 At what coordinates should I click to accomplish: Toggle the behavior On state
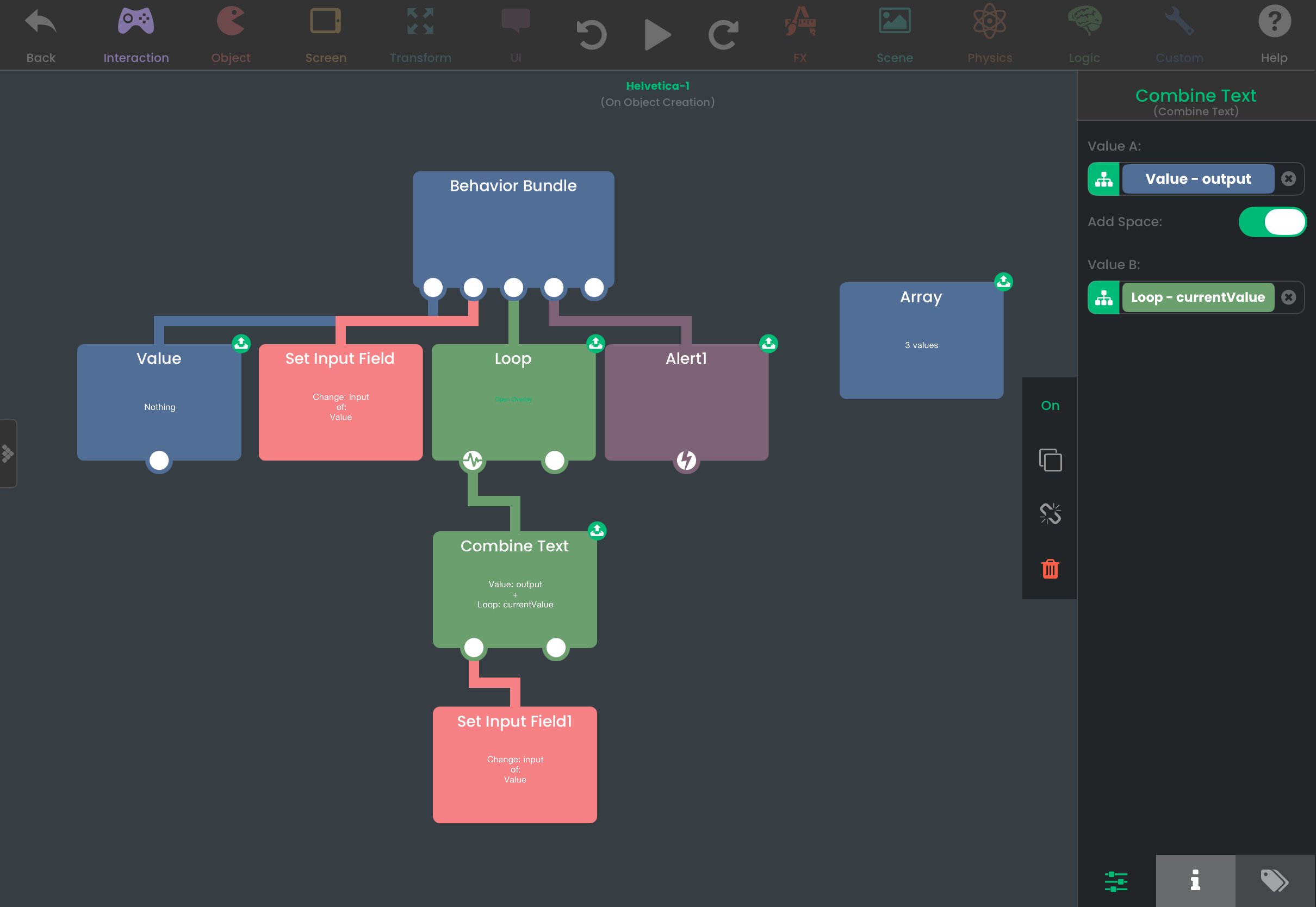(1050, 405)
